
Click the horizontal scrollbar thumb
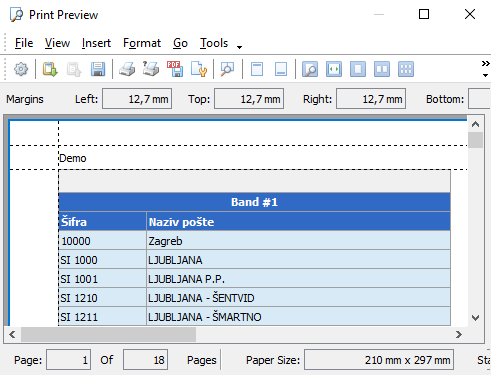click(108, 334)
